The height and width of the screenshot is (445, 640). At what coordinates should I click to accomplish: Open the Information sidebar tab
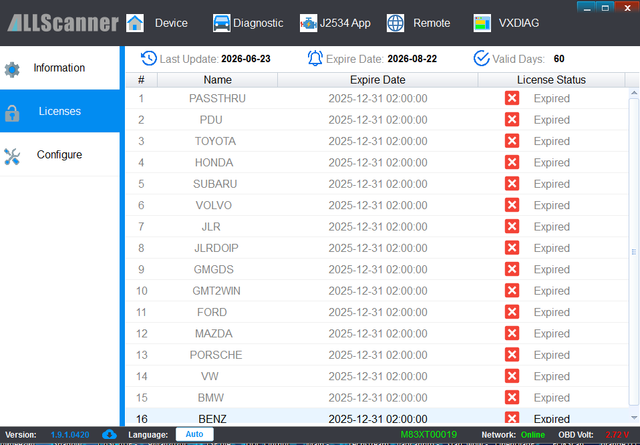pos(60,68)
